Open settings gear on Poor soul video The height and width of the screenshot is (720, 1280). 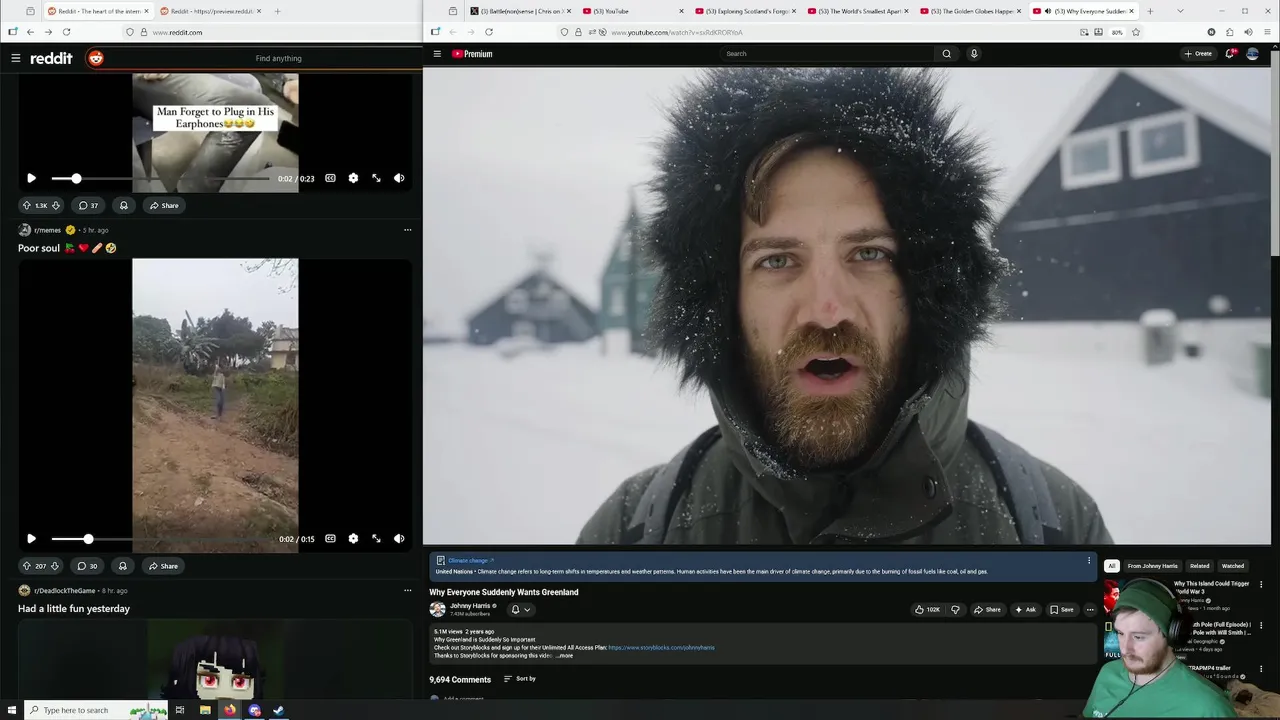[353, 538]
